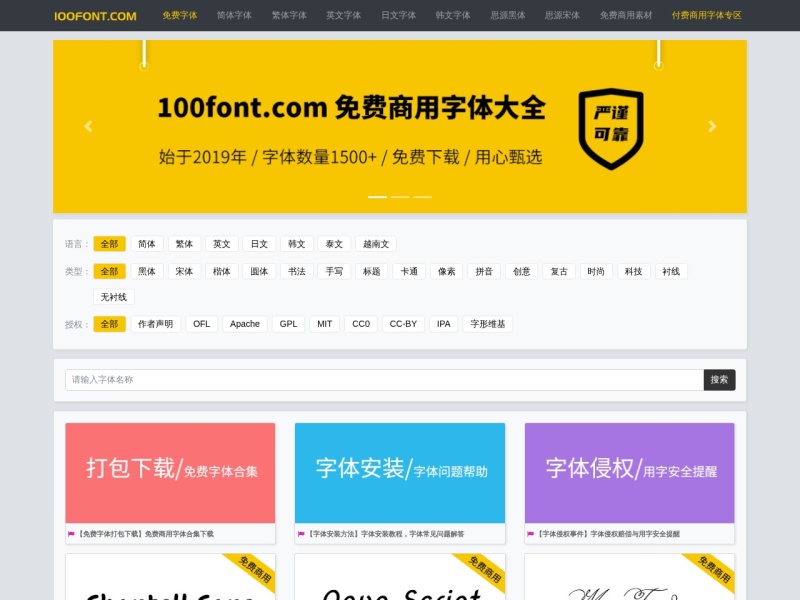The height and width of the screenshot is (600, 800).
Task: Go to previous carousel slide arrow
Action: pos(88,126)
